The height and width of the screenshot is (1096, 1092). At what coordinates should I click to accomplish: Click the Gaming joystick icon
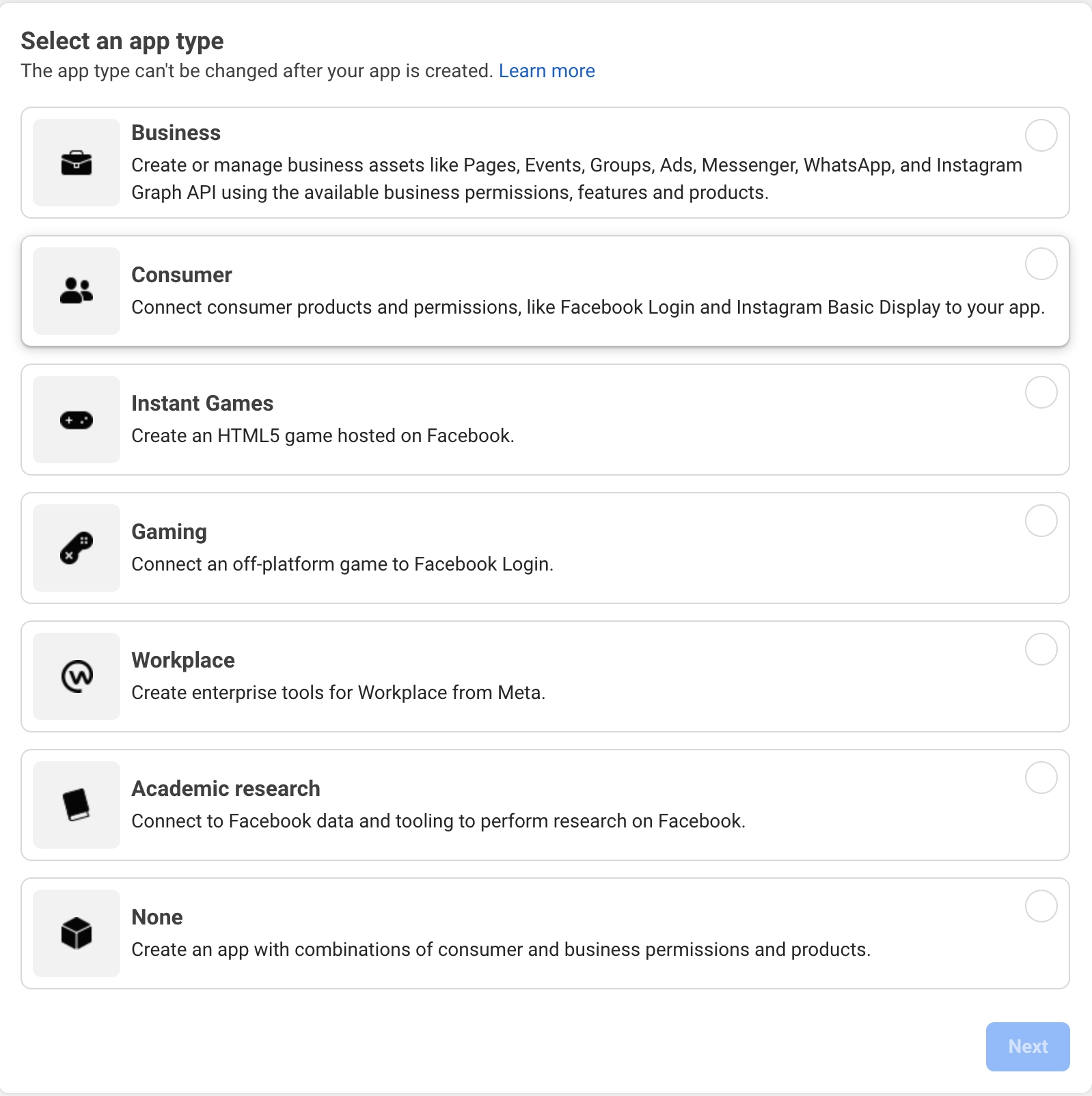[x=77, y=548]
